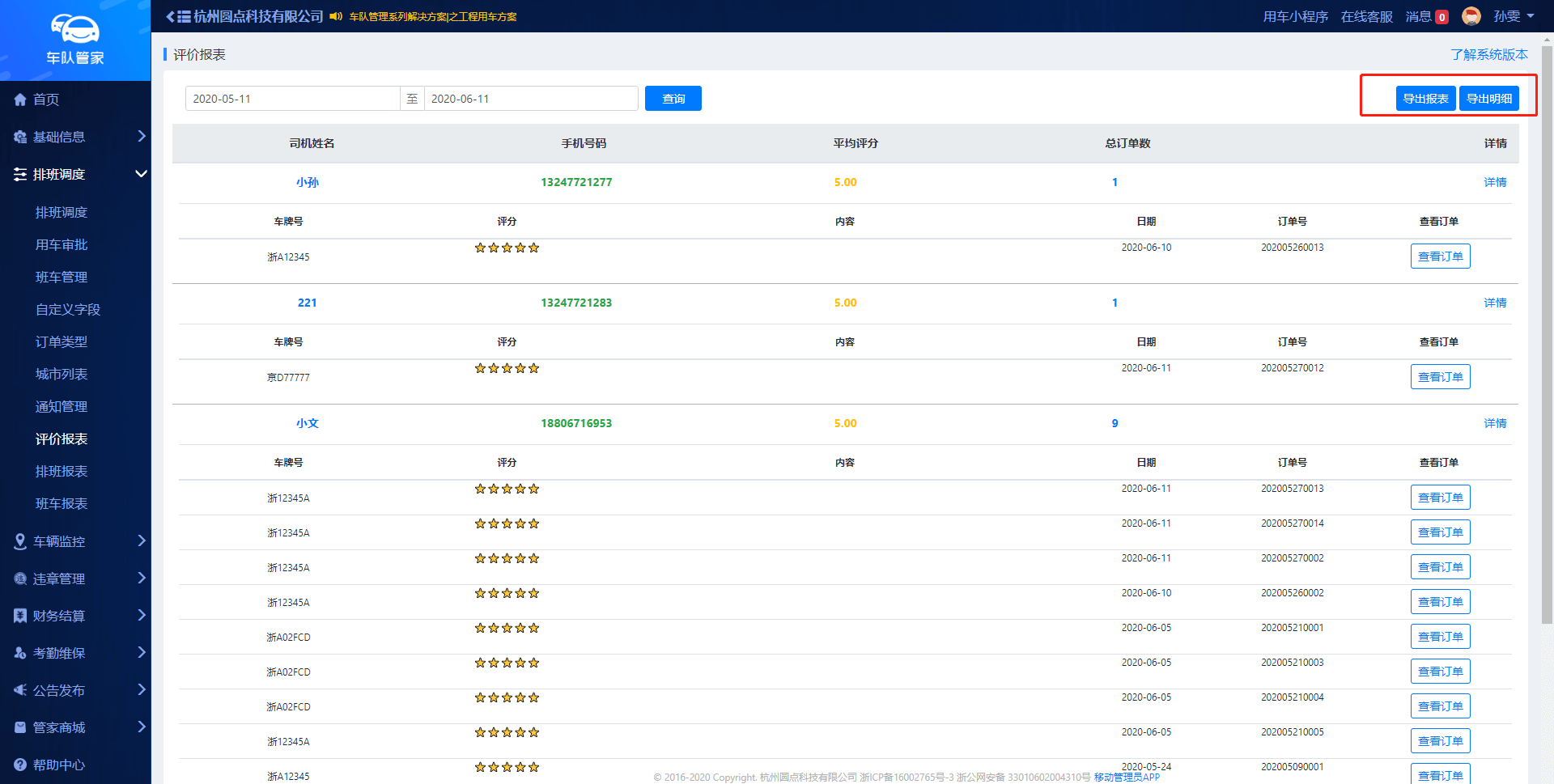Click the 公告发布 megaphone icon
Image resolution: width=1554 pixels, height=784 pixels.
click(x=20, y=690)
